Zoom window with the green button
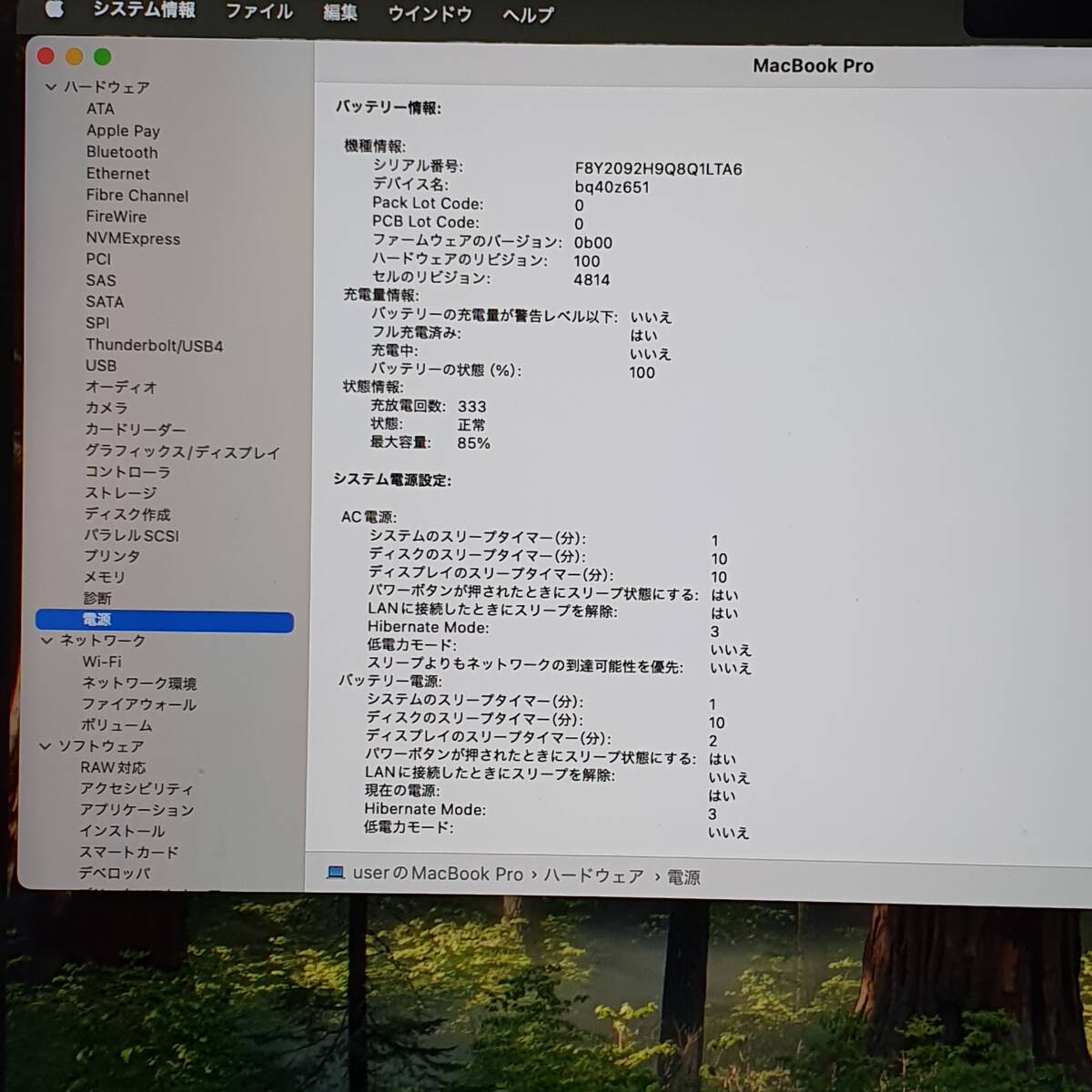The width and height of the screenshot is (1092, 1092). coord(103,56)
